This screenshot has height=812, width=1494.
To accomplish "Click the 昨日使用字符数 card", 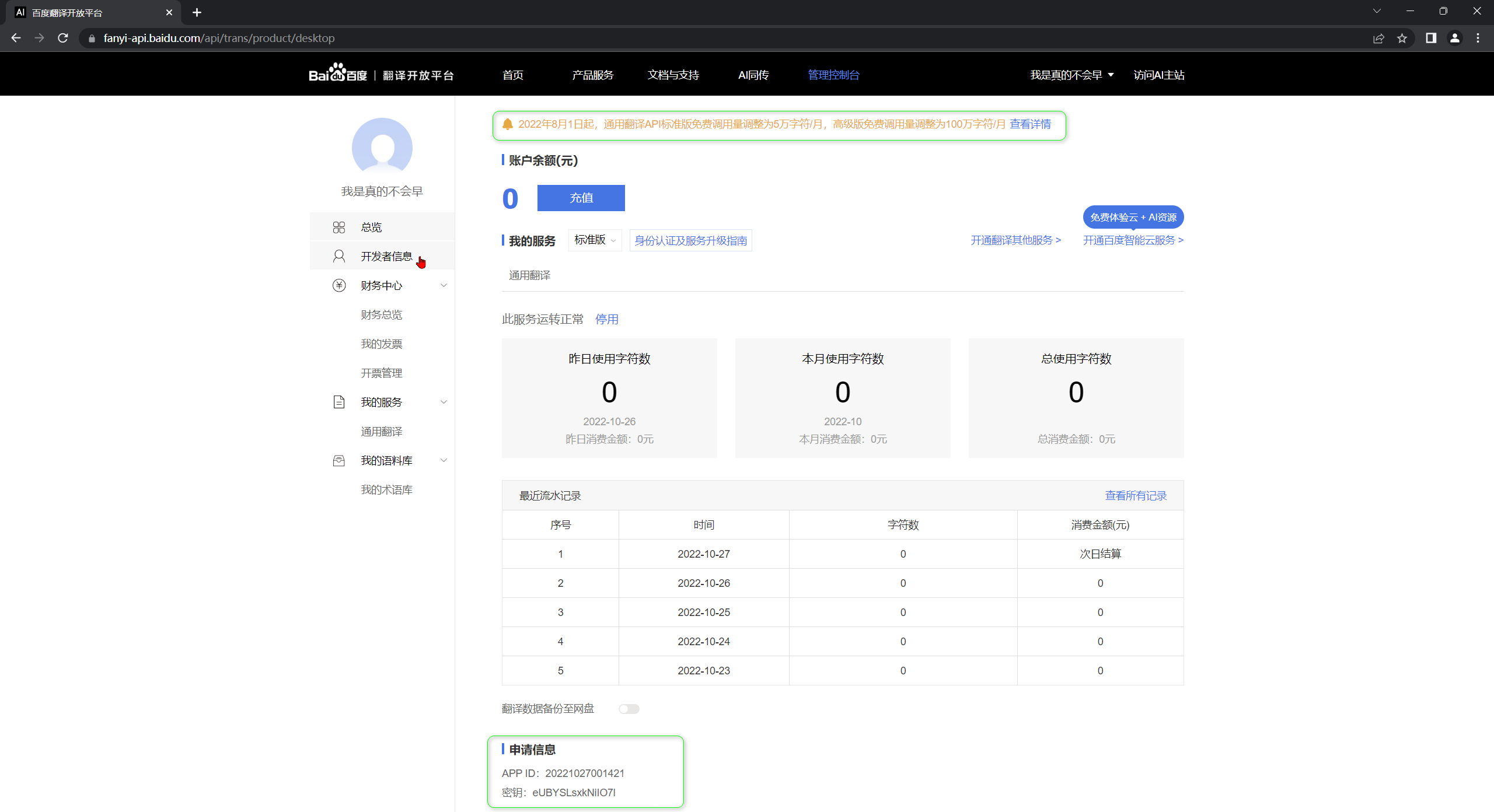I will 609,398.
